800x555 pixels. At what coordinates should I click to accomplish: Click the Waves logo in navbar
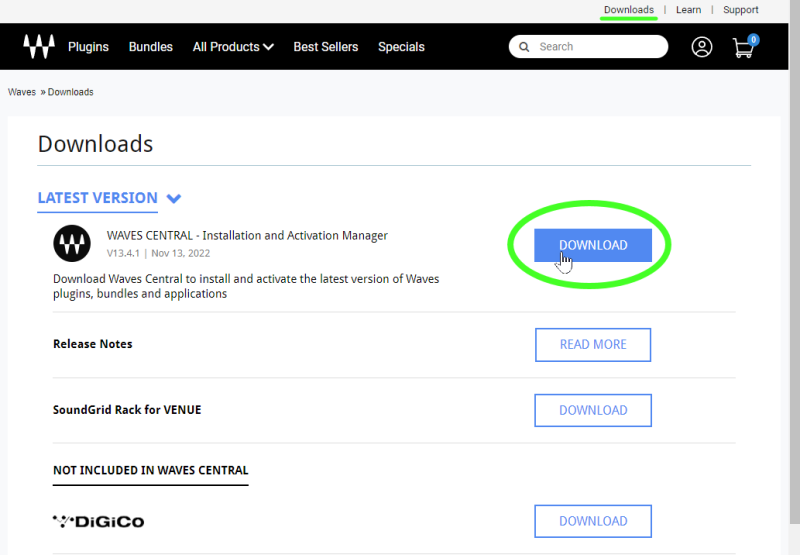39,46
